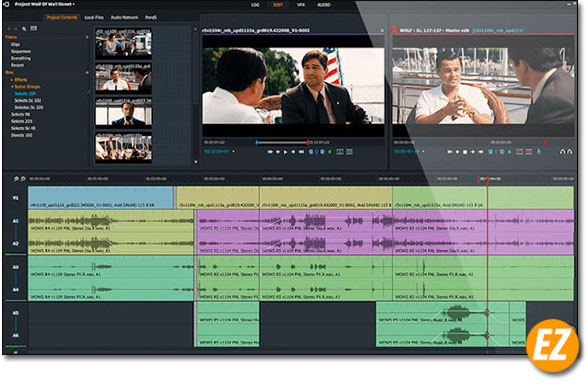Open the Project Wolf Of Wall Street dropdown

(45, 4)
